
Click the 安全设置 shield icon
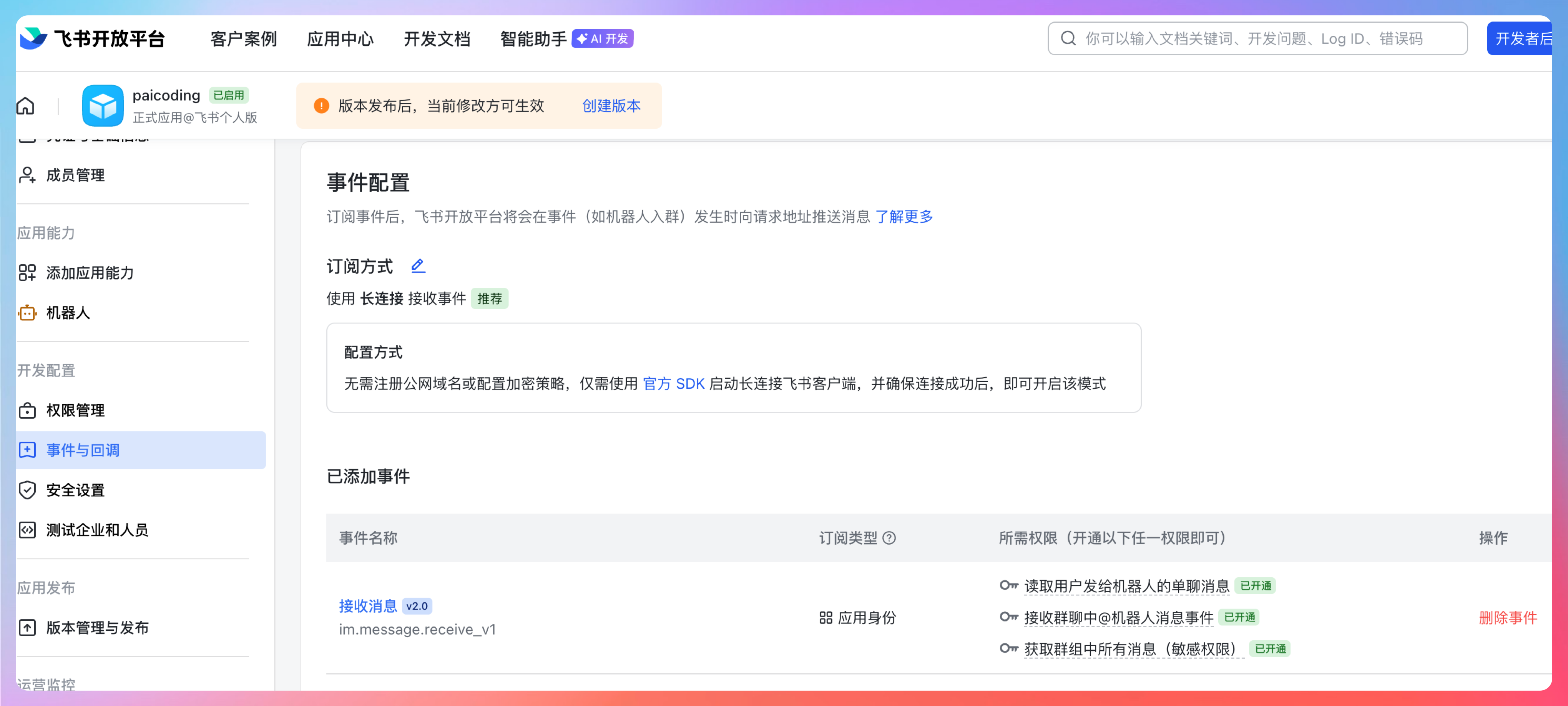[x=27, y=490]
